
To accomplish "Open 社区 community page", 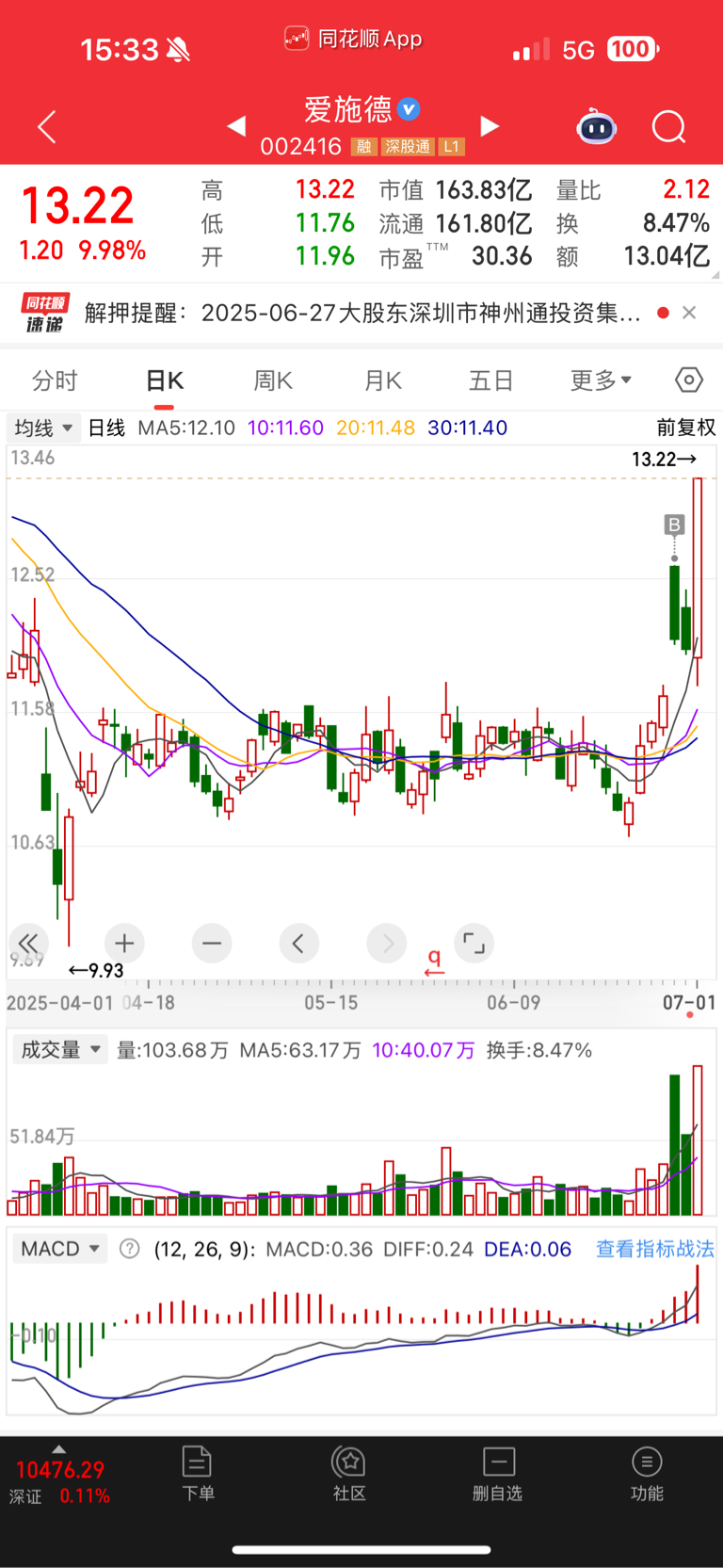I will [x=349, y=1474].
